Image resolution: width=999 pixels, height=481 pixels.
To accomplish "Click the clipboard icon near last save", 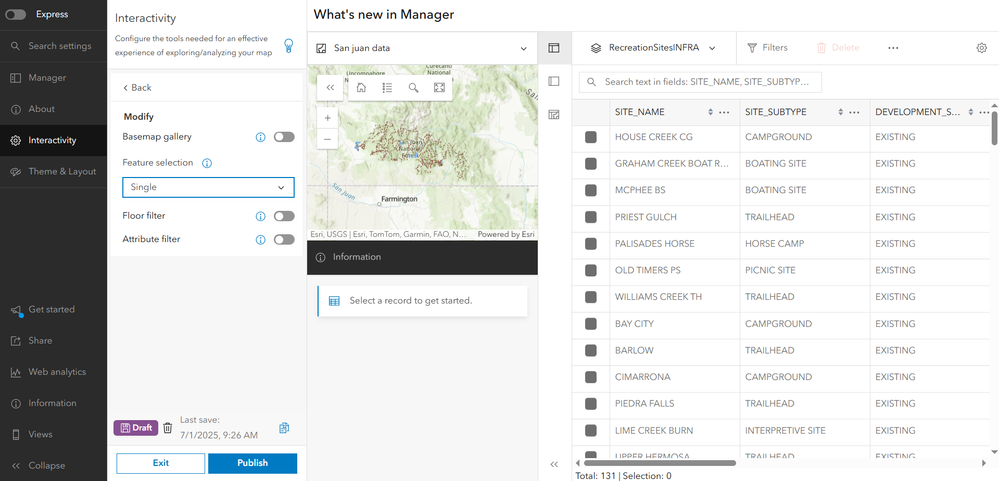I will click(284, 427).
